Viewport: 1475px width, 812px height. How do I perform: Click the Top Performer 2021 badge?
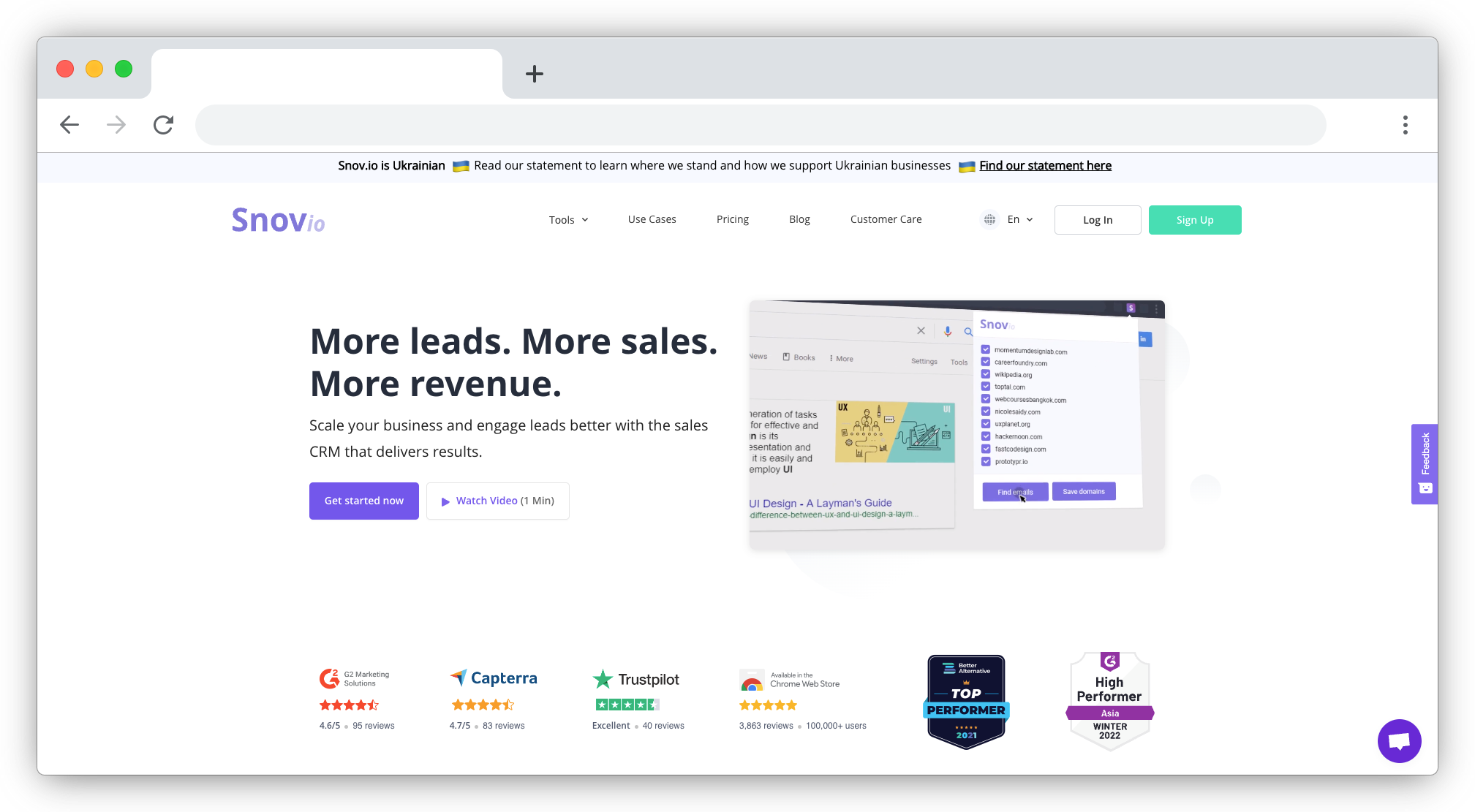pos(966,701)
